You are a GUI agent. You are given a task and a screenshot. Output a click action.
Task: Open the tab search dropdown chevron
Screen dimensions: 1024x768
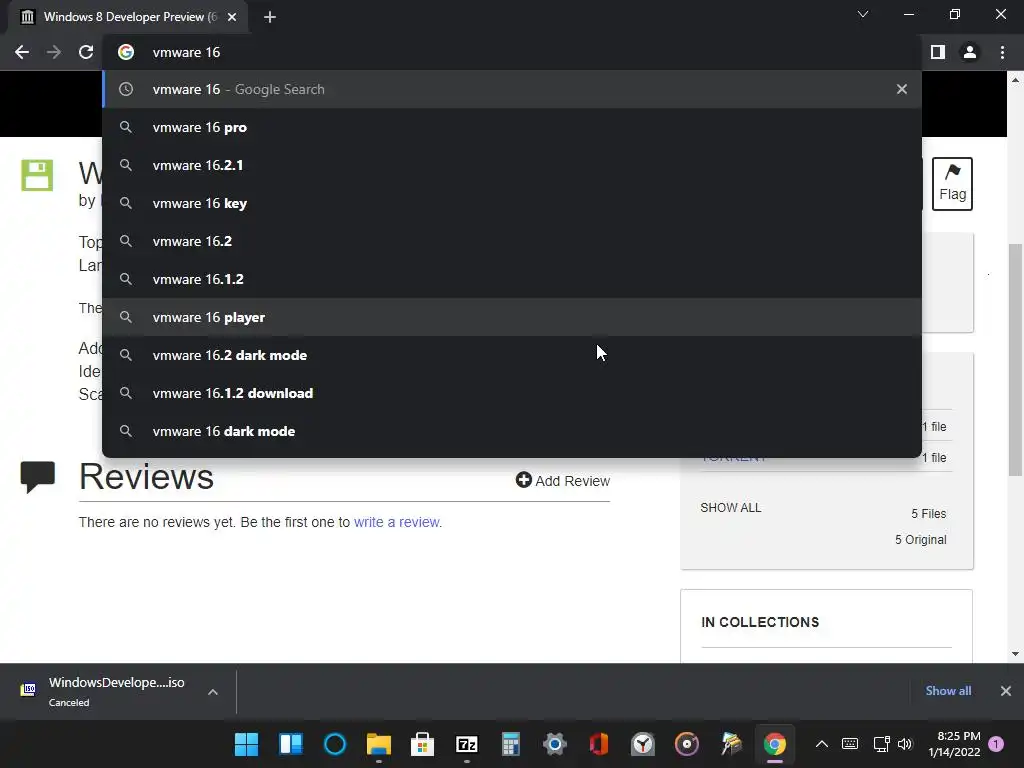863,14
